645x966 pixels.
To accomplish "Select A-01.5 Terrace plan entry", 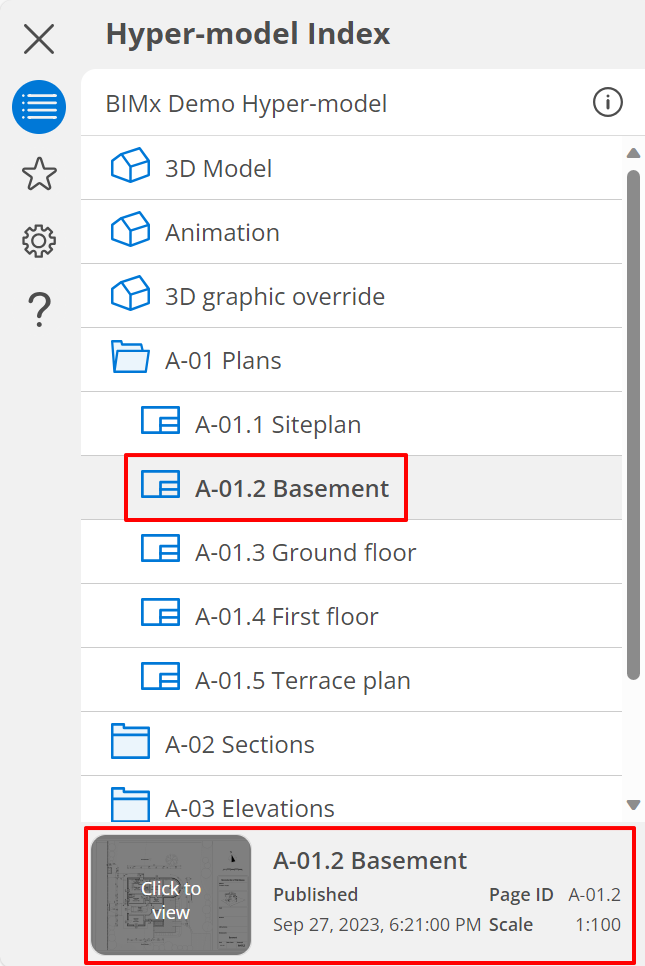I will [x=302, y=680].
